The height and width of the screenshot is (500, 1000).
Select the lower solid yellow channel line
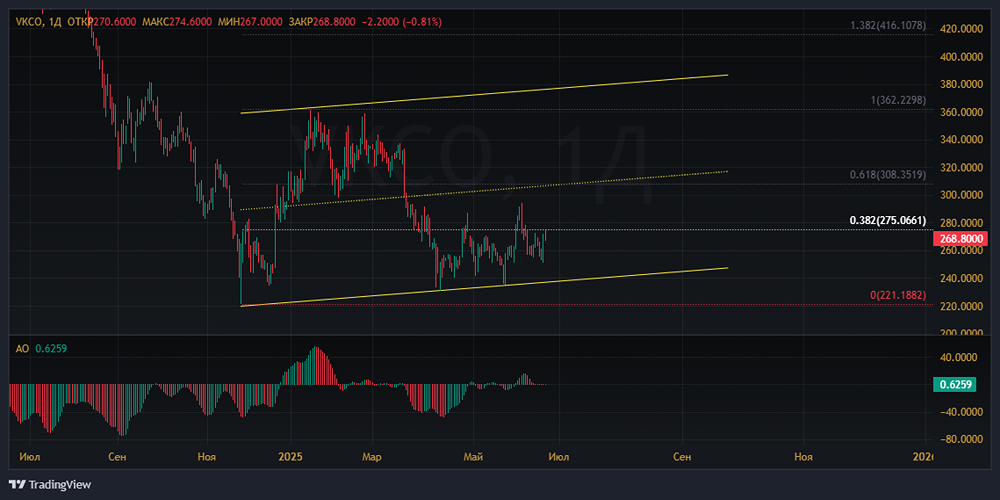[485, 287]
